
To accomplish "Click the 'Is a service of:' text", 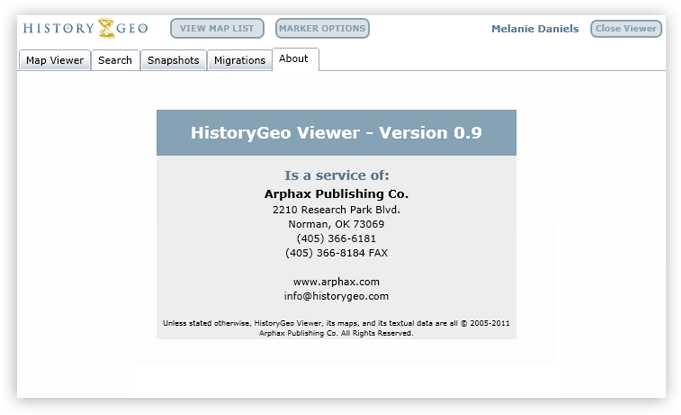I will pyautogui.click(x=337, y=175).
